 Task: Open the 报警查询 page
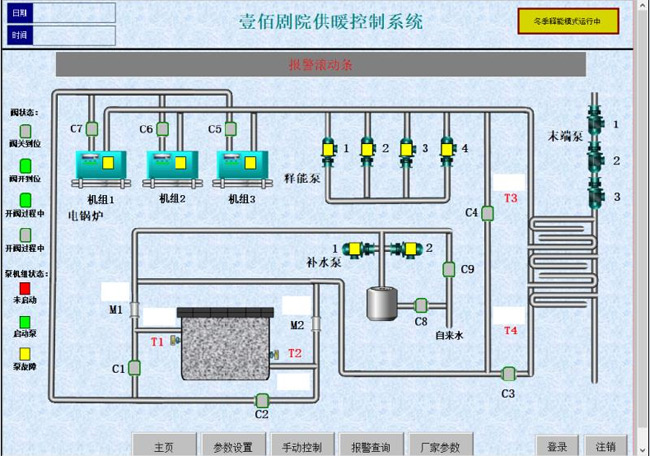pos(371,446)
